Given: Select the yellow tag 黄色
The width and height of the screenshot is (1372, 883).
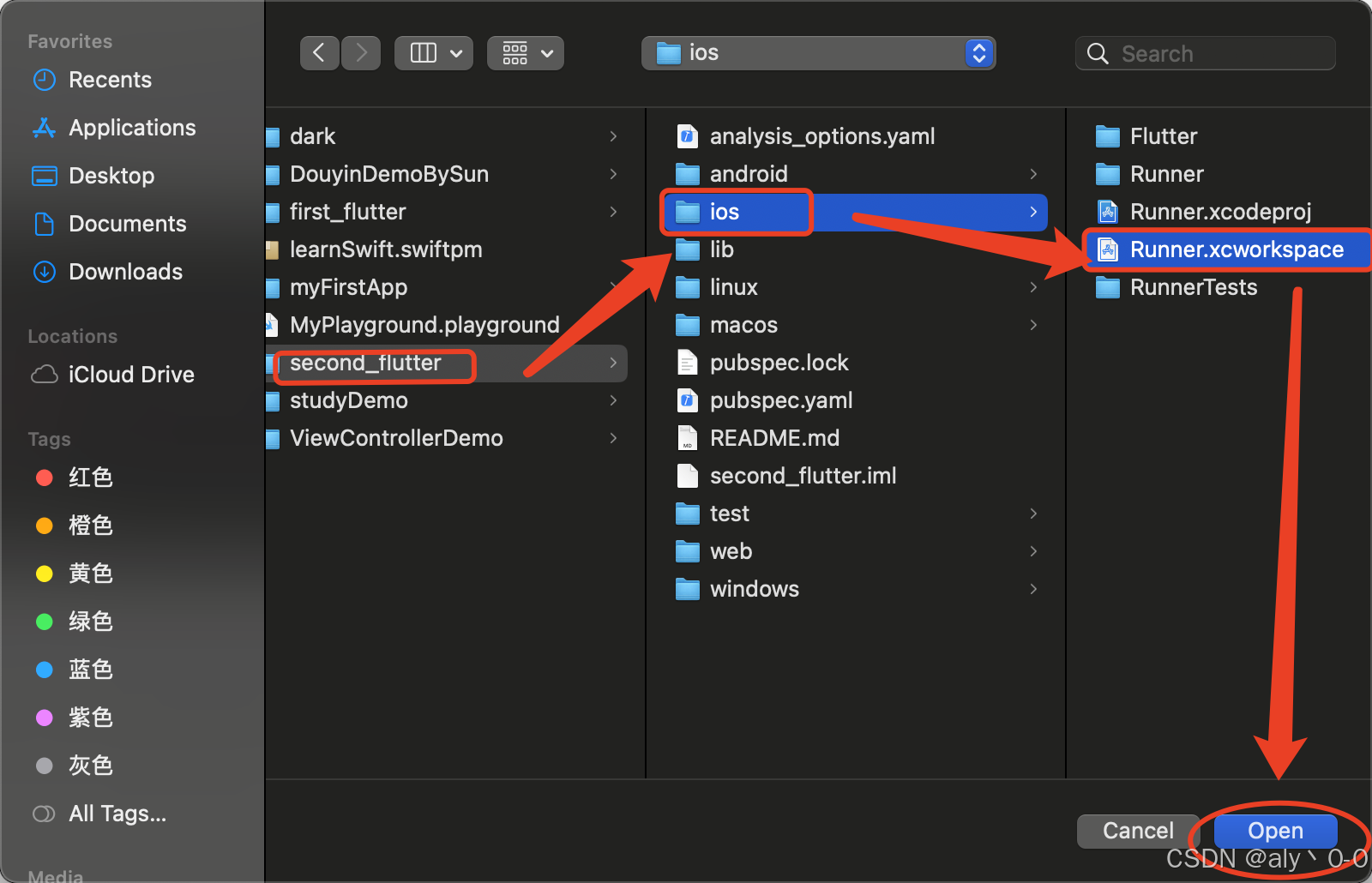Looking at the screenshot, I should tap(90, 574).
